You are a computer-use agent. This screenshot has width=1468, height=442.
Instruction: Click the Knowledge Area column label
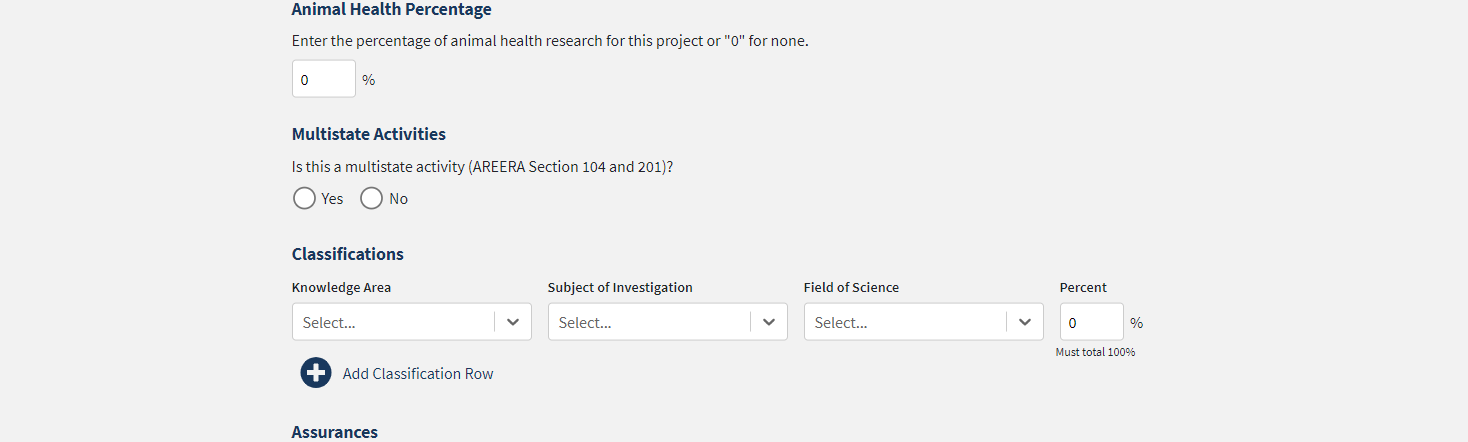(x=341, y=288)
